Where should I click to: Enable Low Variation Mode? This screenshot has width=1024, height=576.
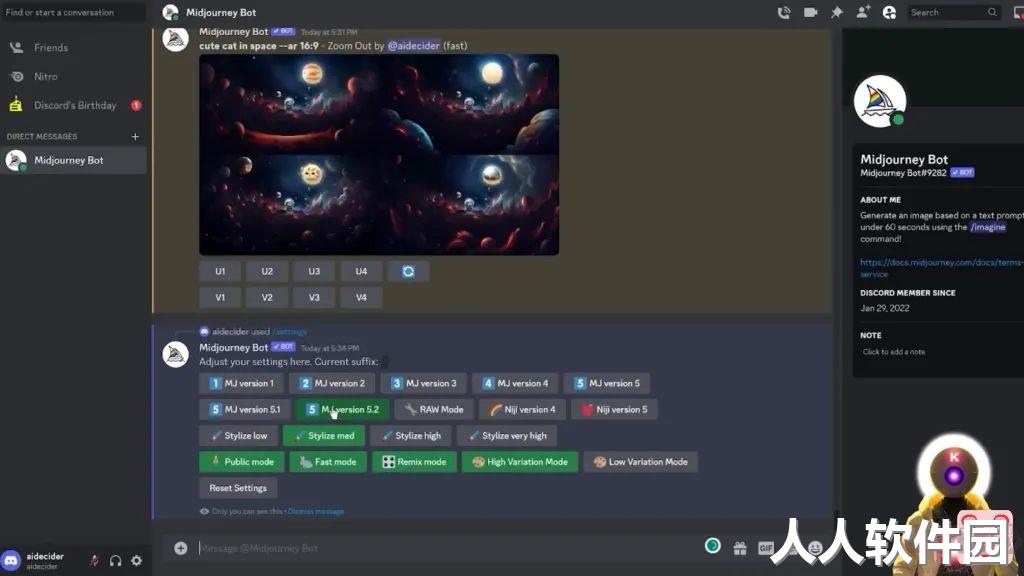pos(641,462)
